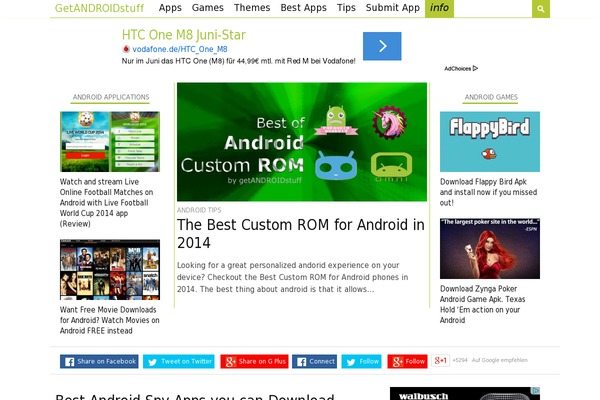The image size is (600, 400).
Task: Open the 'Best Android Spy Apps' article title
Action: point(195,397)
